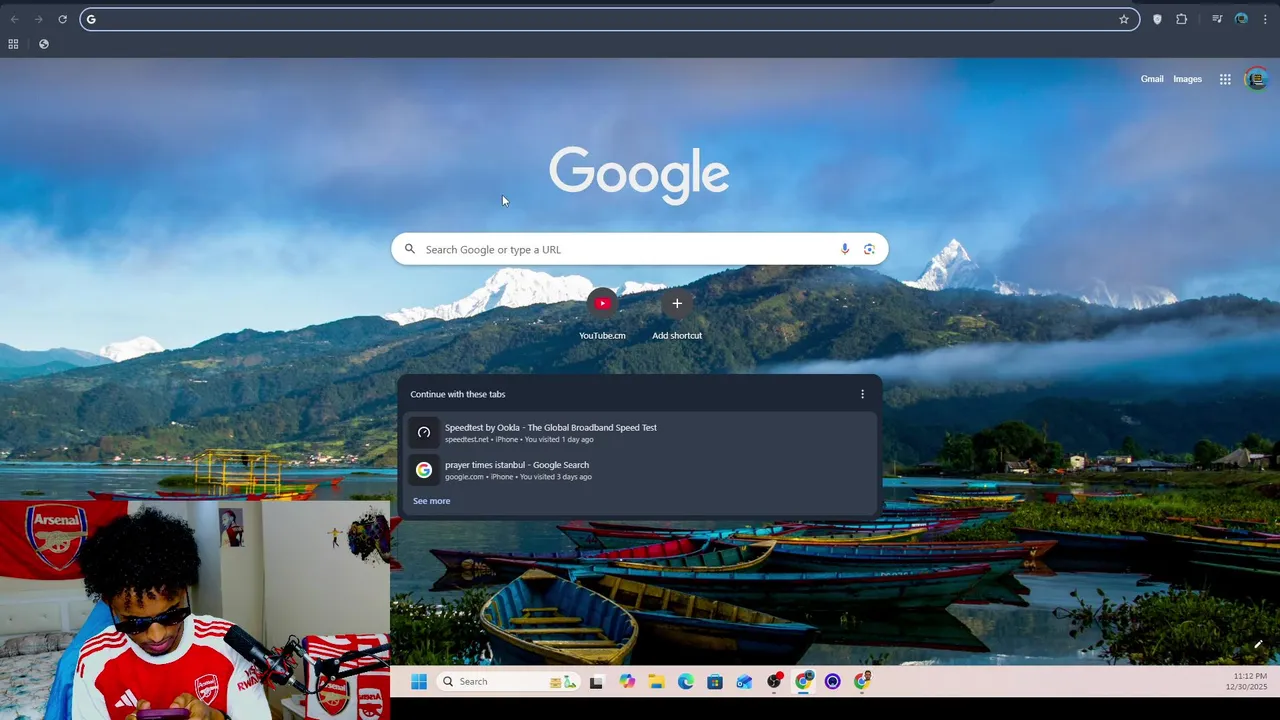The height and width of the screenshot is (720, 1280).
Task: Search by image with Google Lens icon
Action: click(x=869, y=249)
